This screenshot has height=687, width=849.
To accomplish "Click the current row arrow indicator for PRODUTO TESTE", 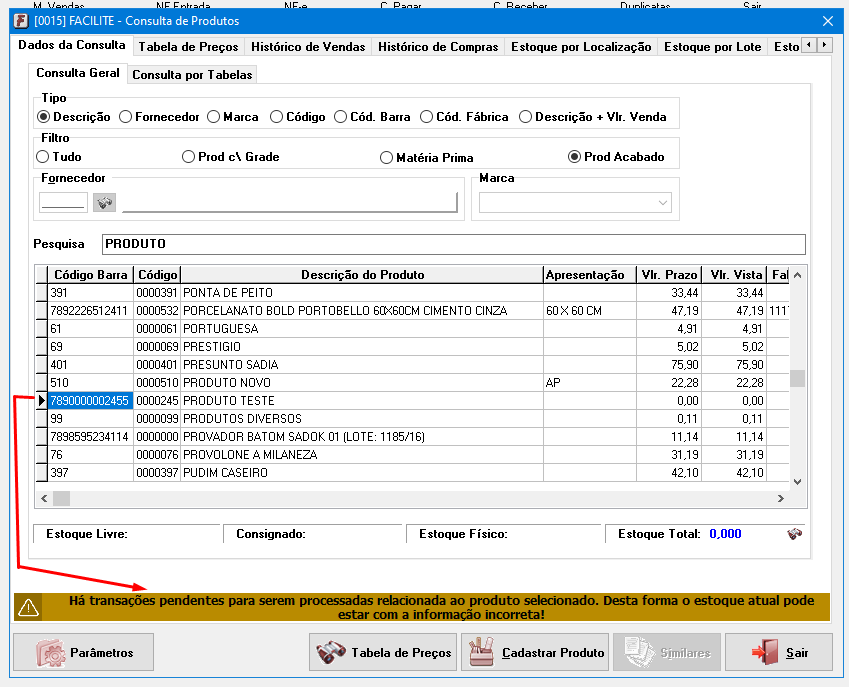I will 42,401.
